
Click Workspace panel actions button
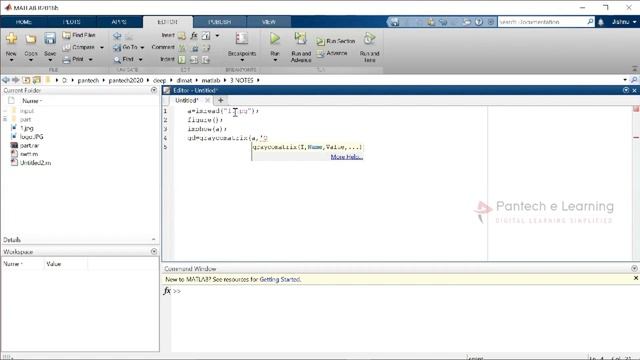point(154,251)
